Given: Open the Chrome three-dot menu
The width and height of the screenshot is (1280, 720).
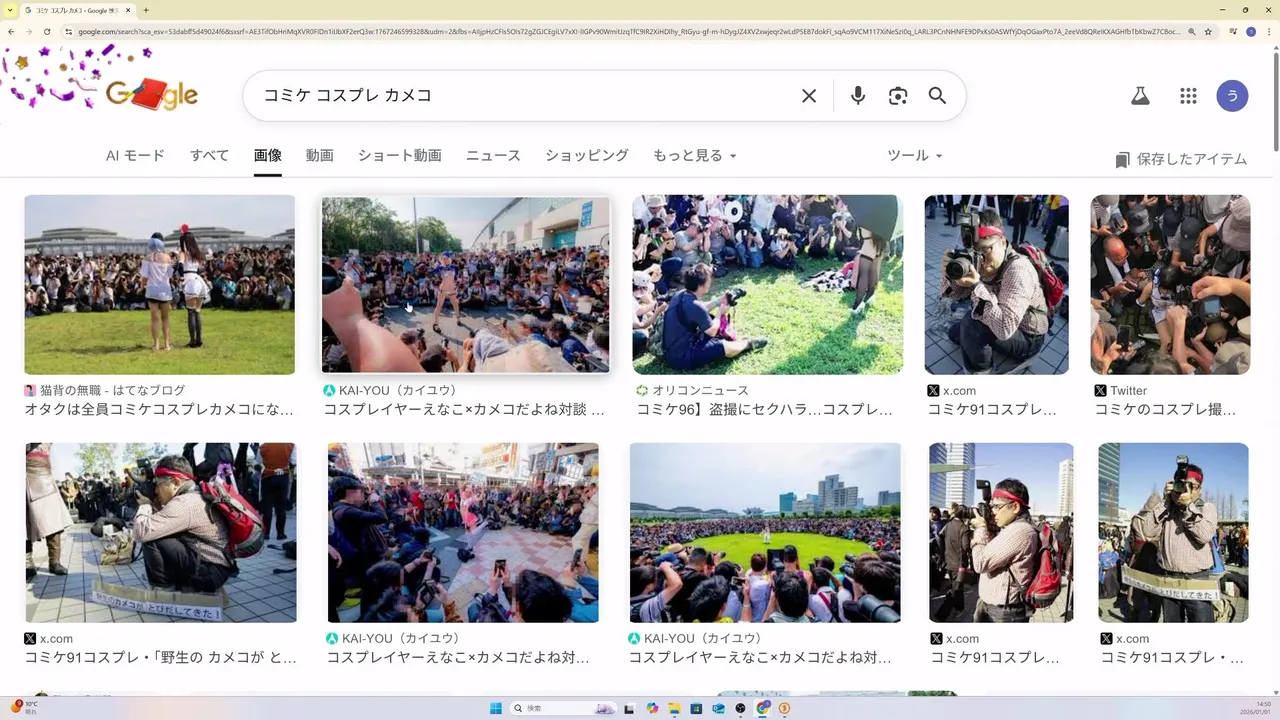Looking at the screenshot, I should (1268, 32).
